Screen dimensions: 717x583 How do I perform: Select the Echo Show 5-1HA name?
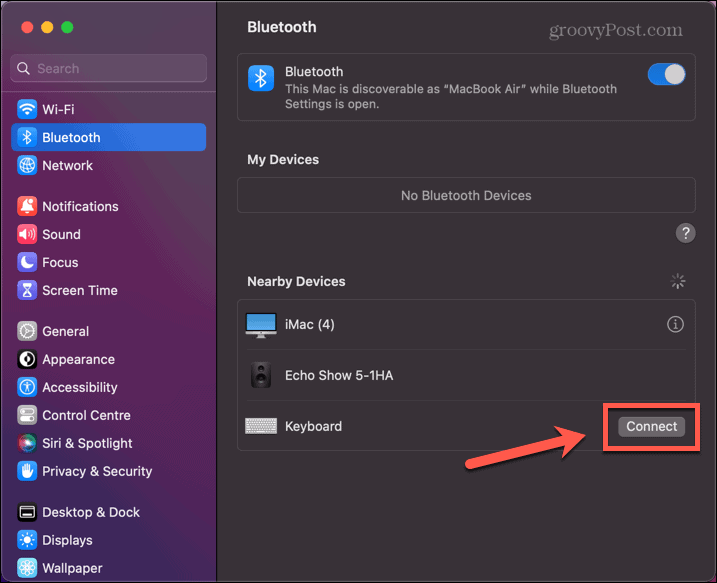(x=339, y=375)
